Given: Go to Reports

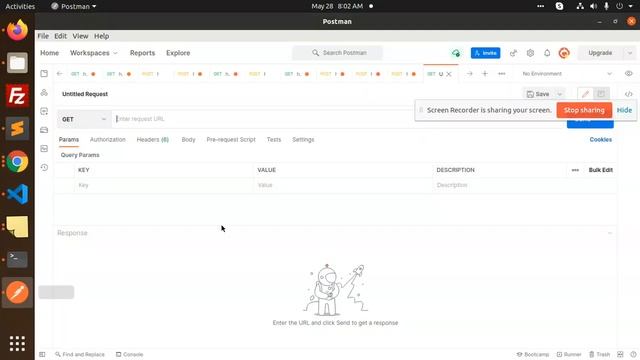Looking at the screenshot, I should (x=142, y=53).
